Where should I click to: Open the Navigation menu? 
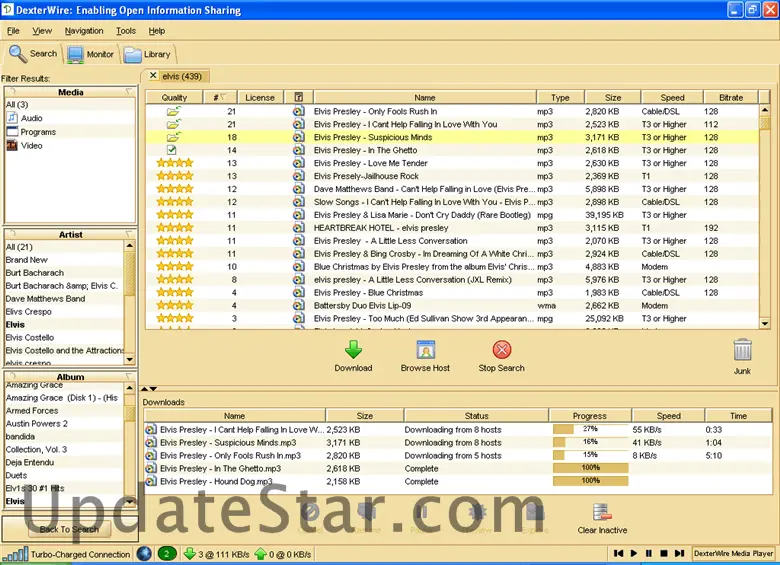point(84,31)
